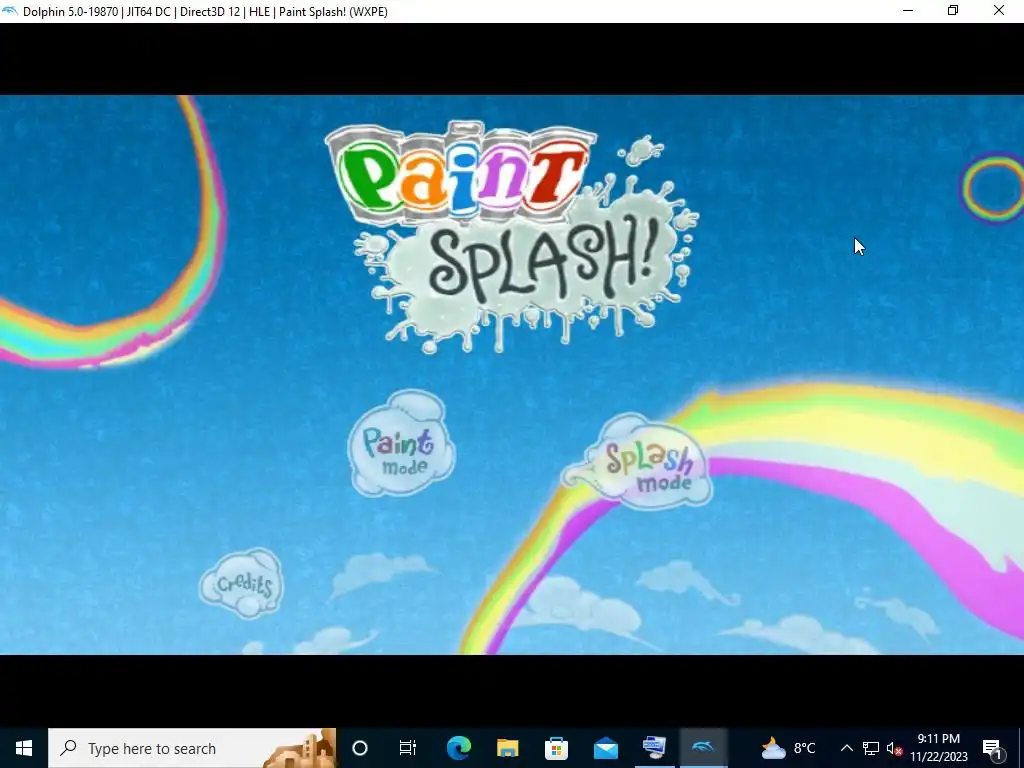Open Cortana circle icon

coord(360,748)
